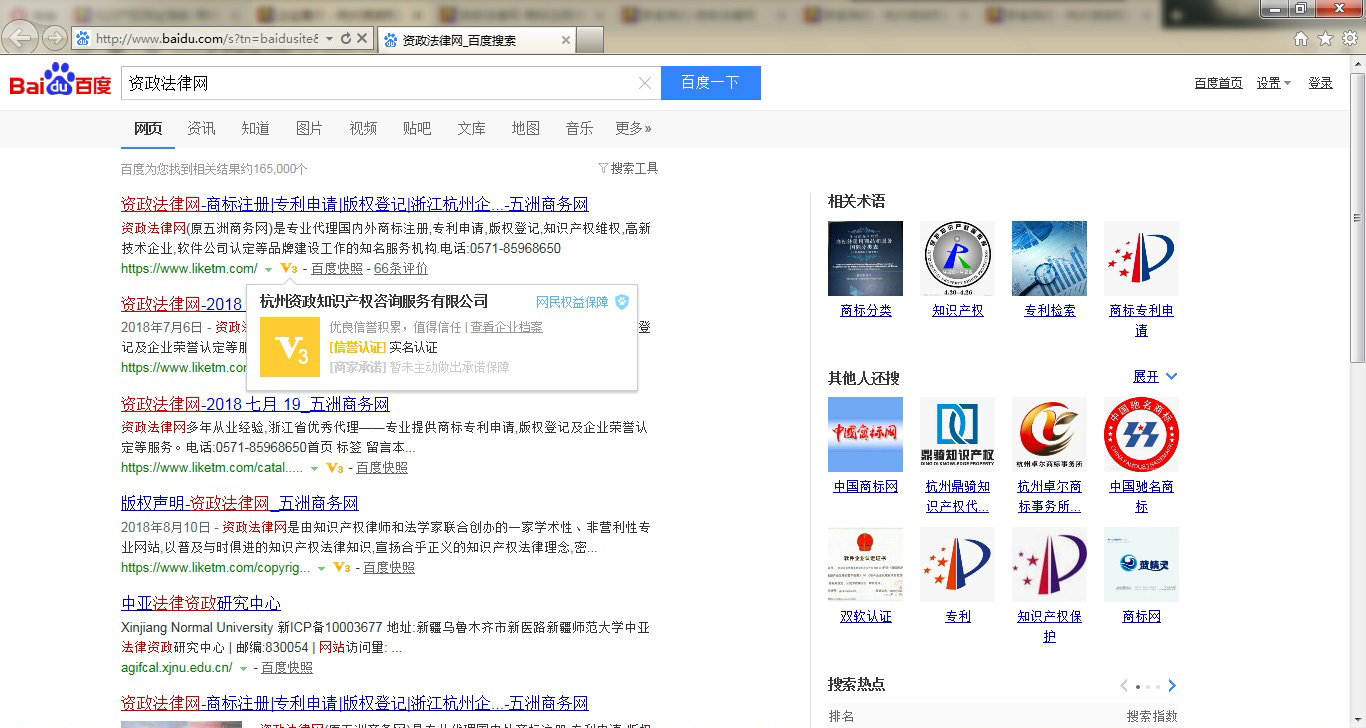The height and width of the screenshot is (728, 1366).
Task: Go to 百度首页 link
Action: [1218, 83]
